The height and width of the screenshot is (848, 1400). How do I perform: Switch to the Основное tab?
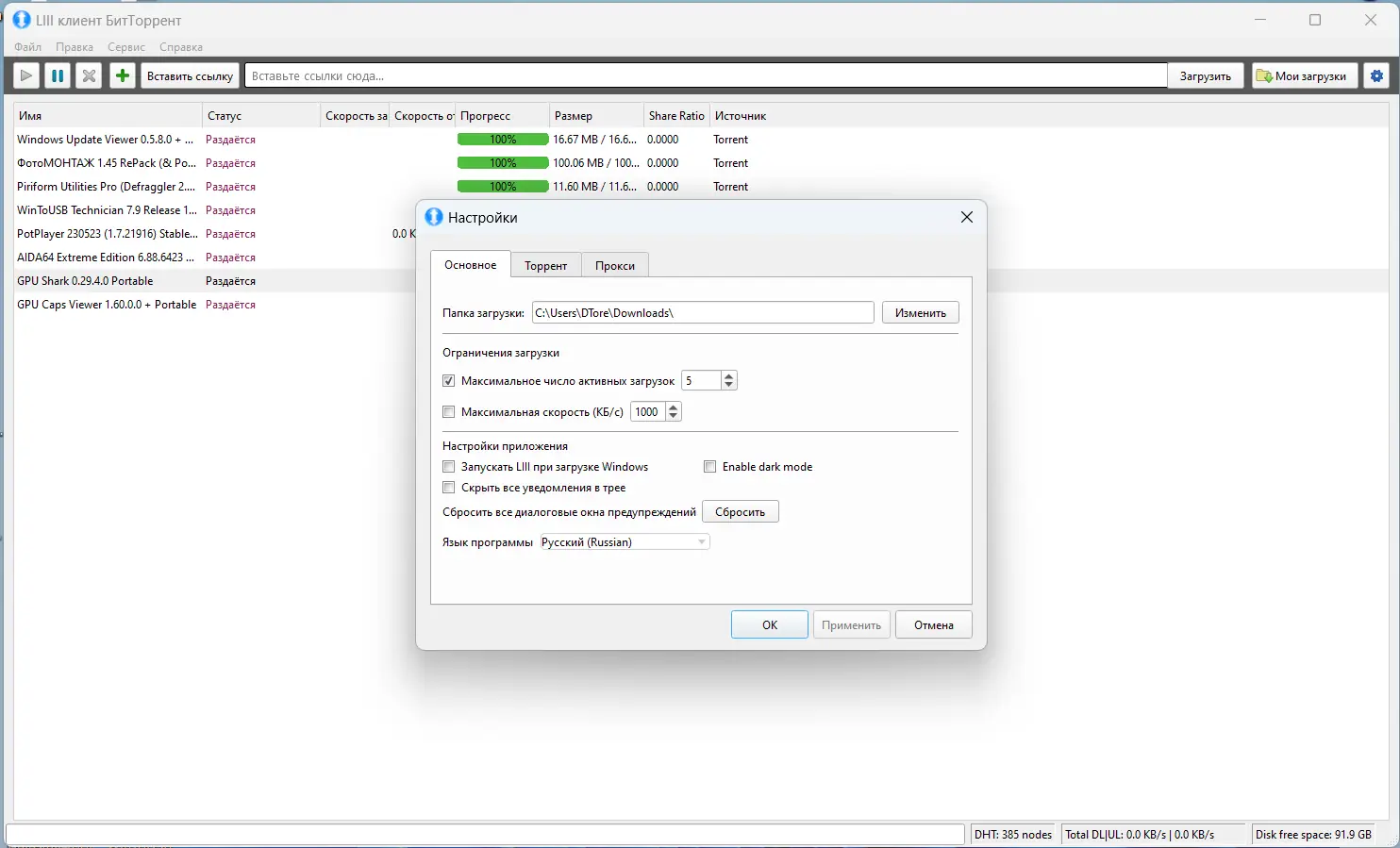click(x=471, y=265)
